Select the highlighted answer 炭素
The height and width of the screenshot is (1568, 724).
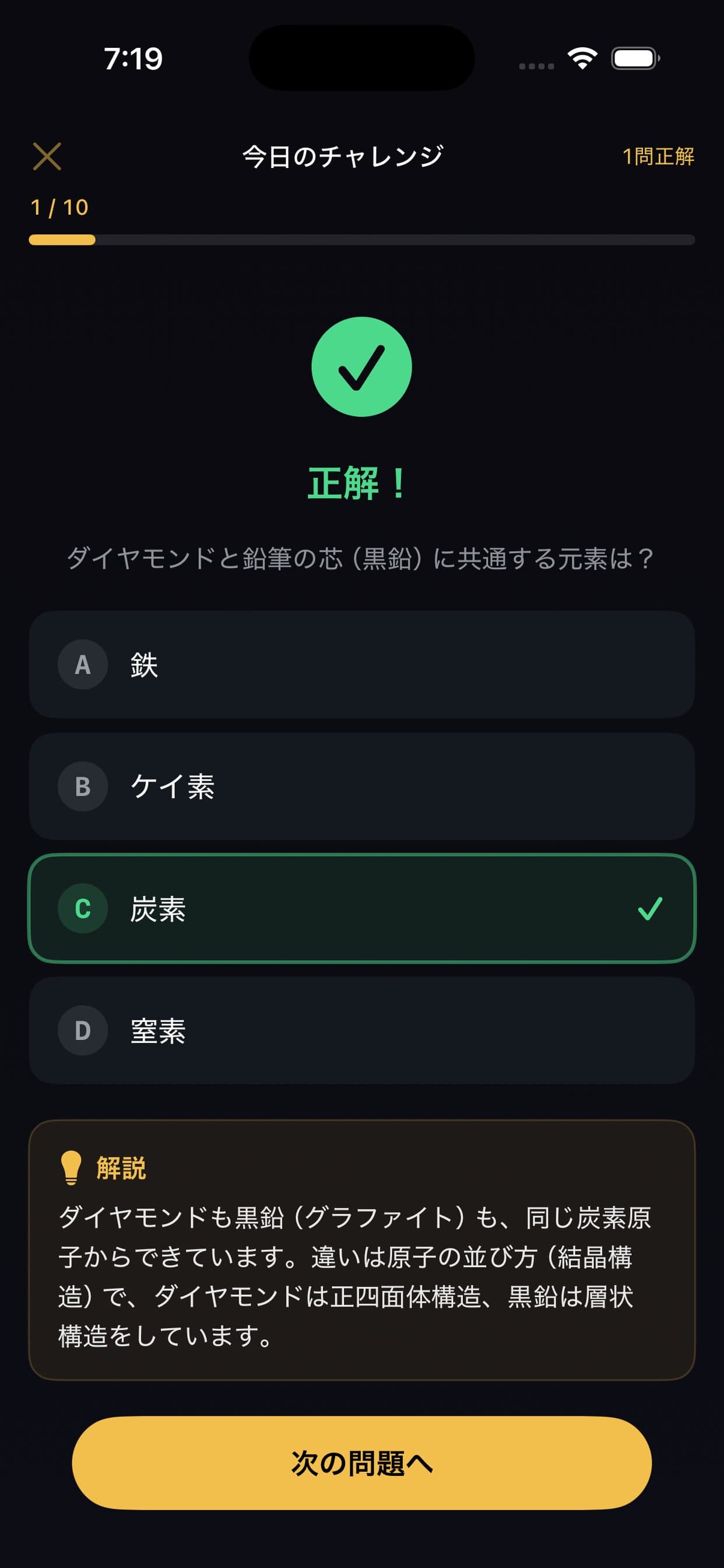point(361,909)
